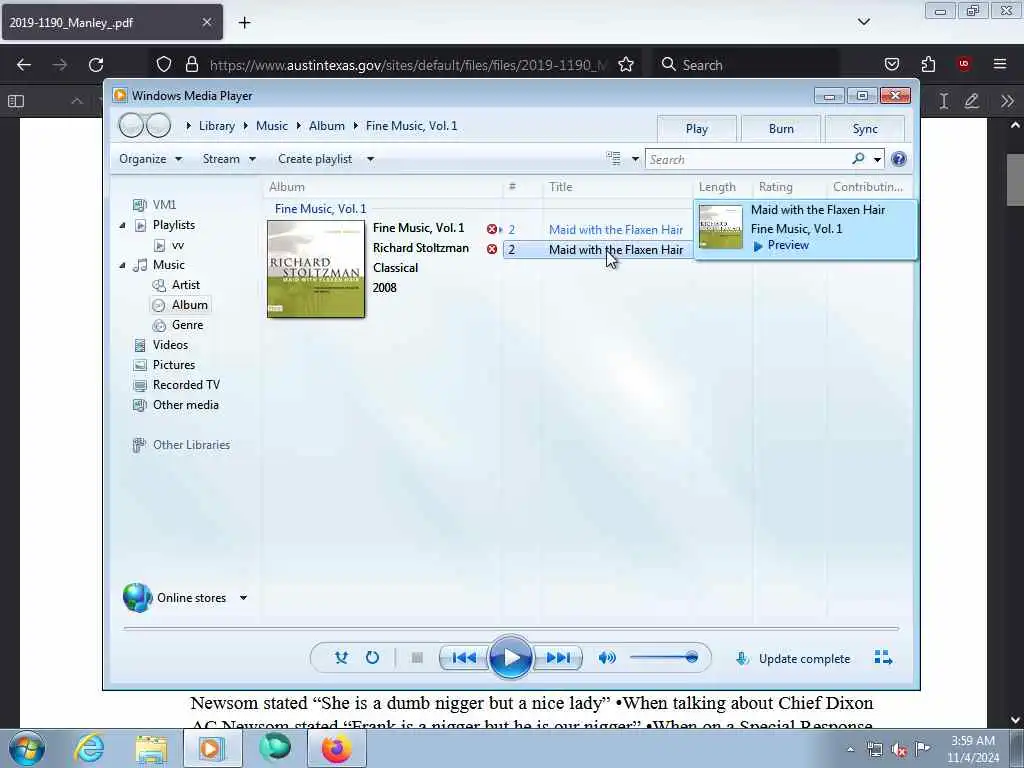
Task: Switch to Now Playing view
Action: (883, 658)
